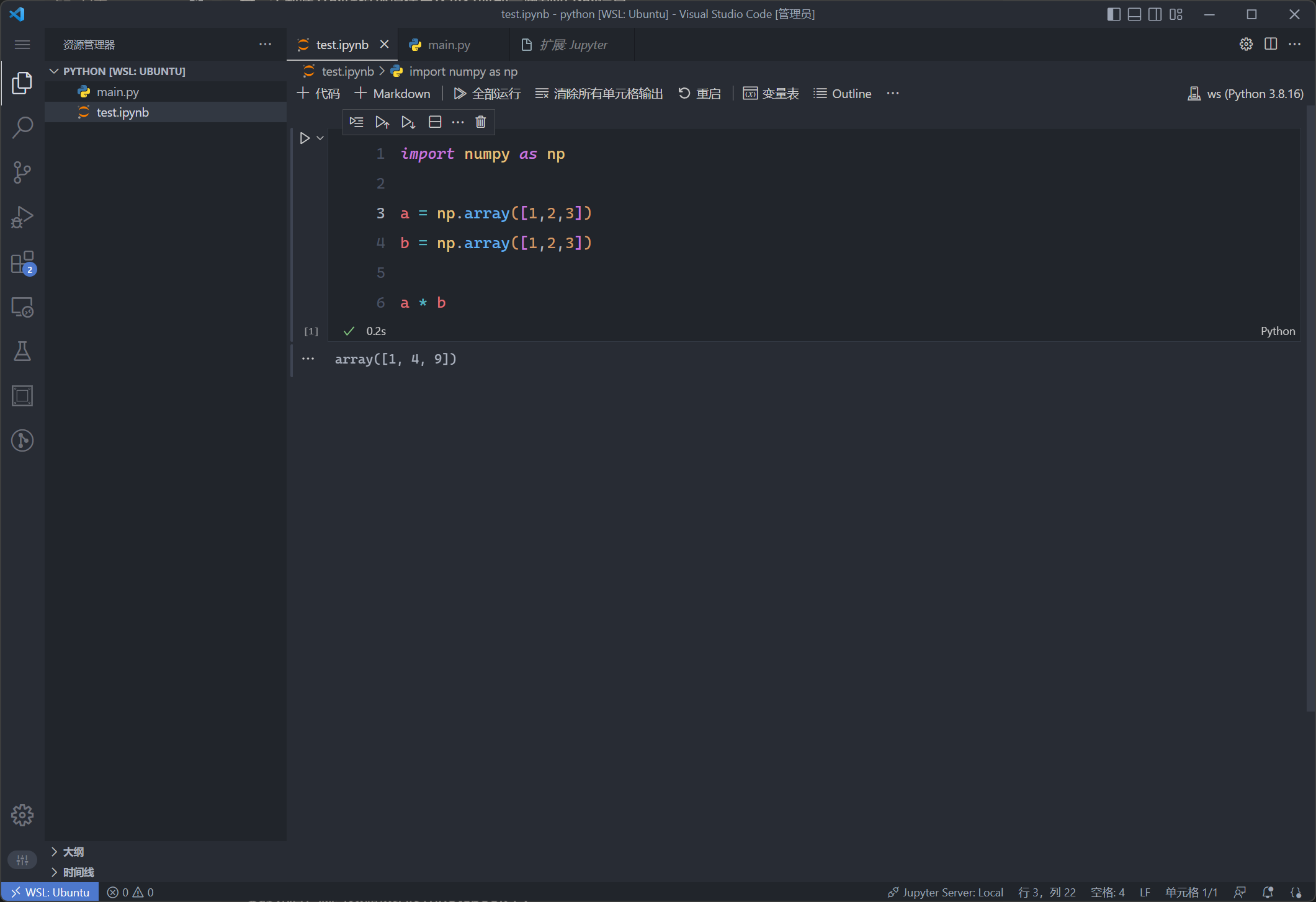Select kernel ws (Python 3.8.16)
Viewport: 1316px width, 902px height.
1246,94
